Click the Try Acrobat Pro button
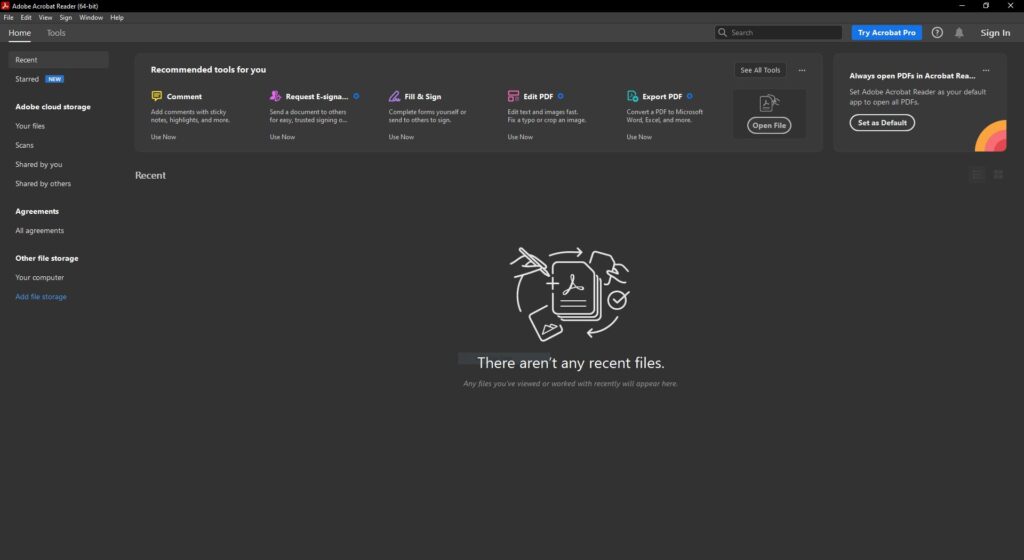The image size is (1024, 560). tap(886, 33)
